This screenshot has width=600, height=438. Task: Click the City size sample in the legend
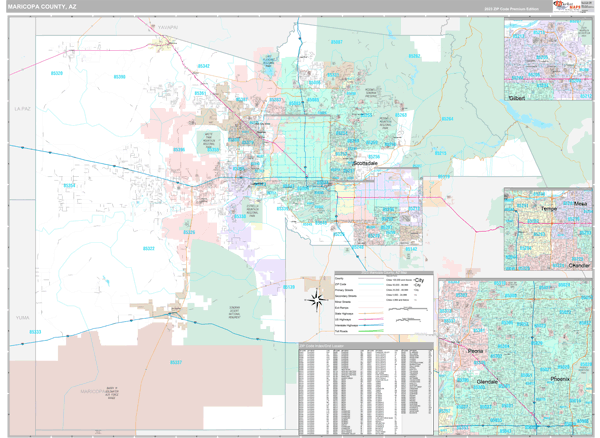point(418,282)
